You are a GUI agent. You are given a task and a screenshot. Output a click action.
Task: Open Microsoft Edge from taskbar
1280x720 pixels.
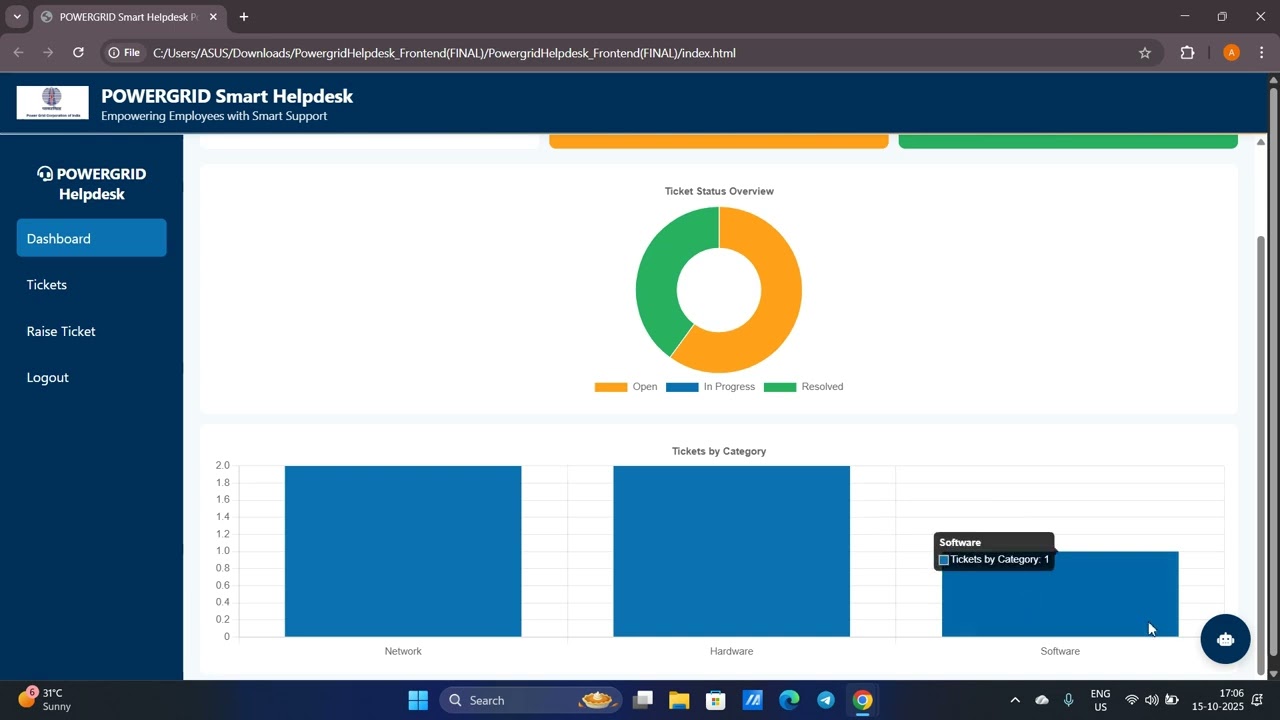[789, 700]
